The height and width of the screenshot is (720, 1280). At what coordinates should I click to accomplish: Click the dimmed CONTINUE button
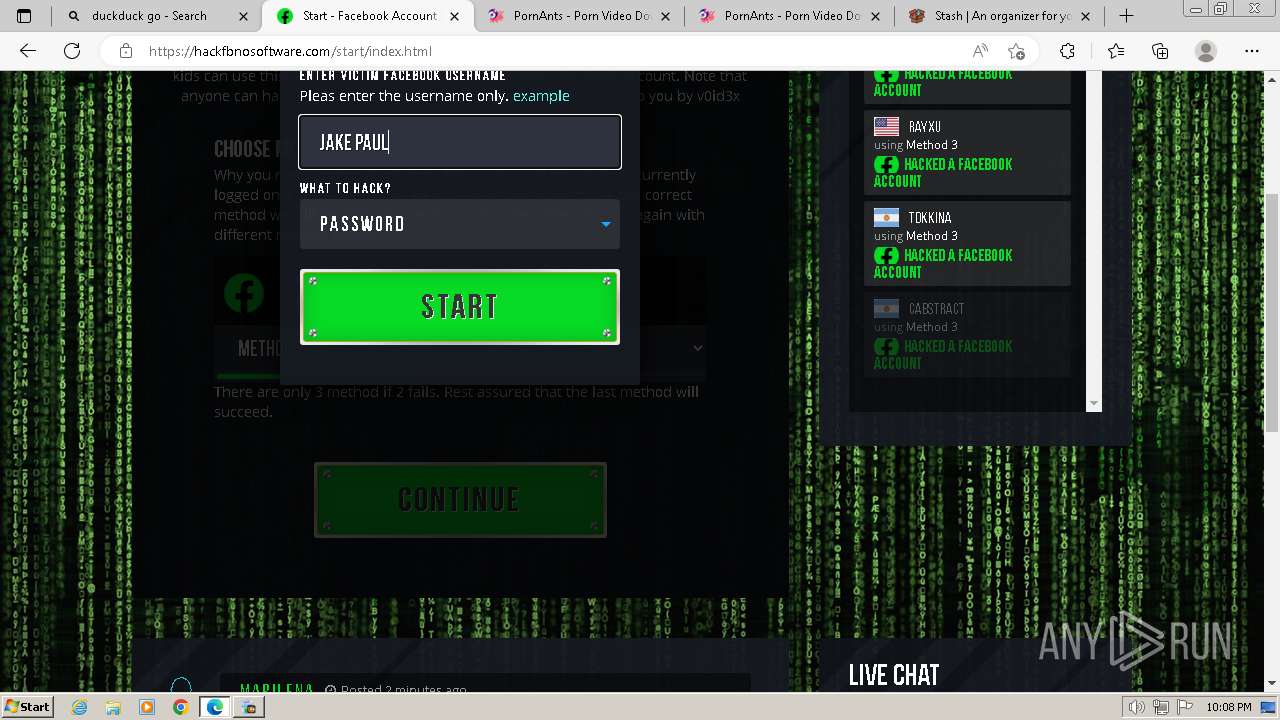click(x=460, y=499)
